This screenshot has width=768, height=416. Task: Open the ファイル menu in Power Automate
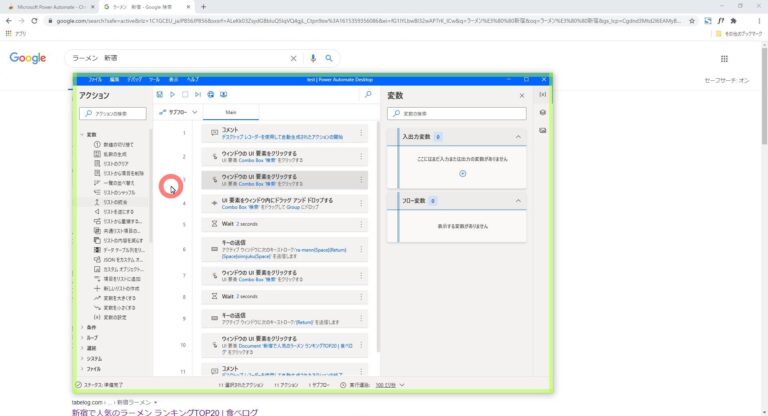(95, 79)
